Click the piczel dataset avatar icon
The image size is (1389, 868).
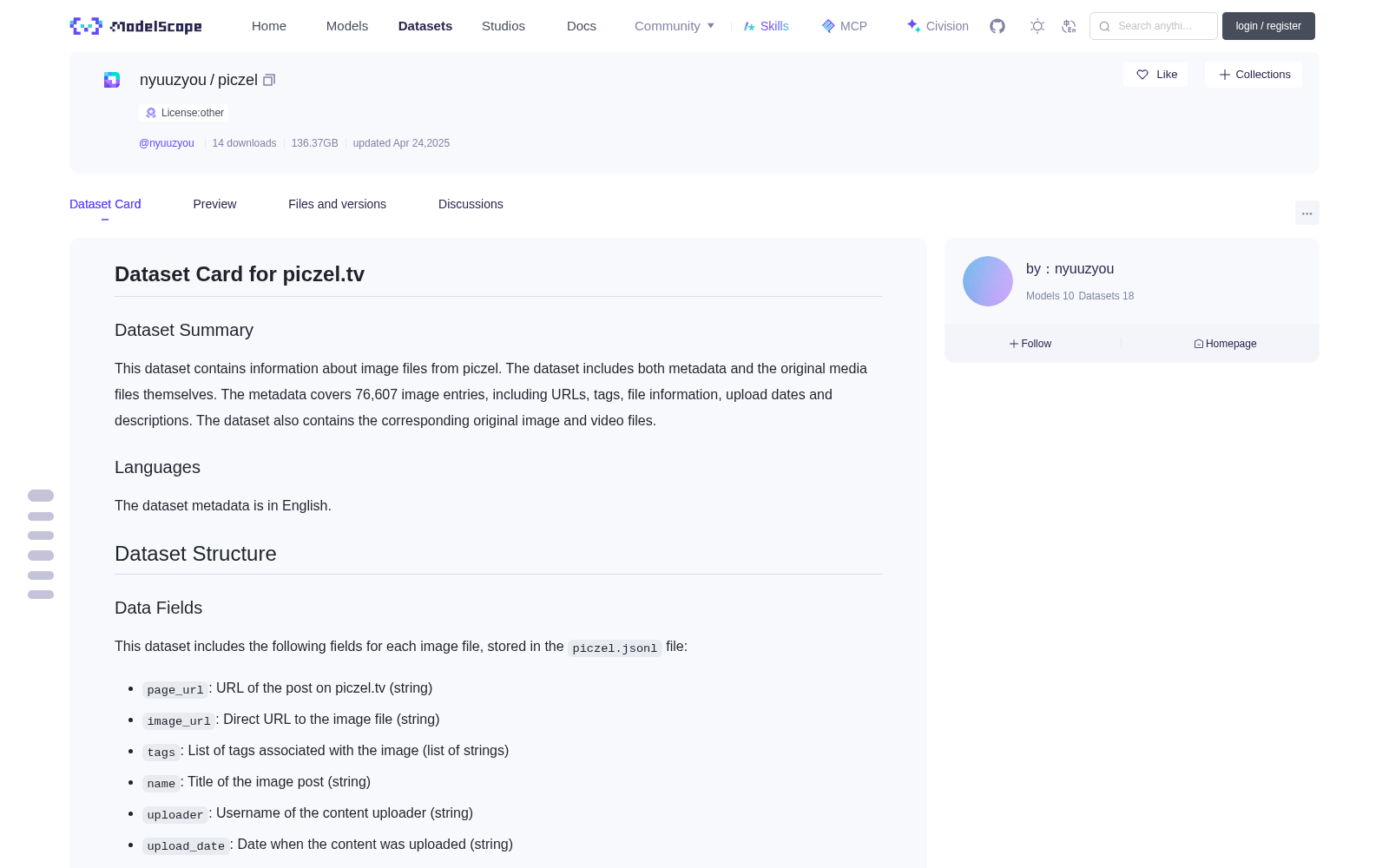(x=112, y=80)
